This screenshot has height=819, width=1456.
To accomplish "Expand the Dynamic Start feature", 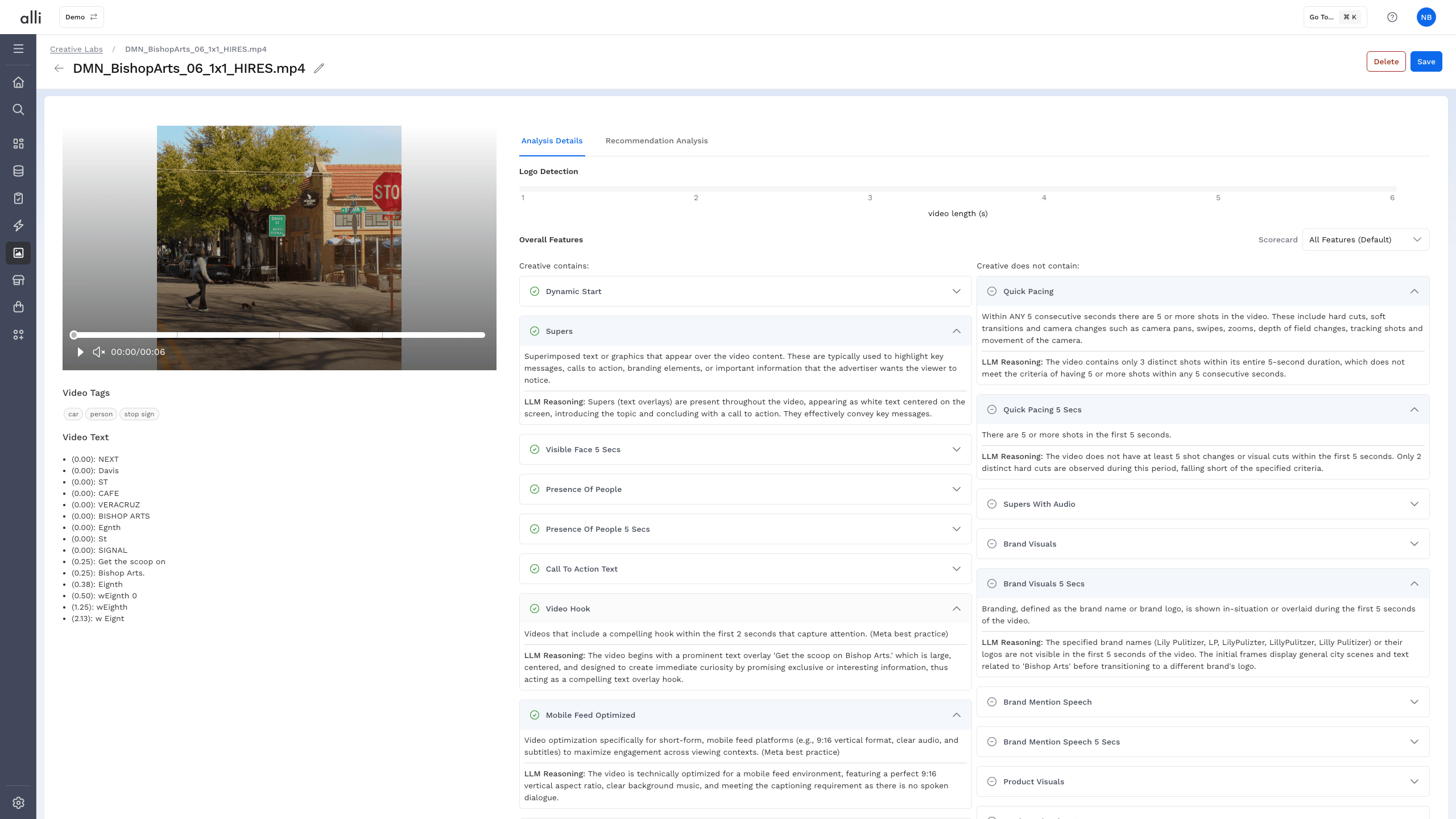I will pos(745,291).
